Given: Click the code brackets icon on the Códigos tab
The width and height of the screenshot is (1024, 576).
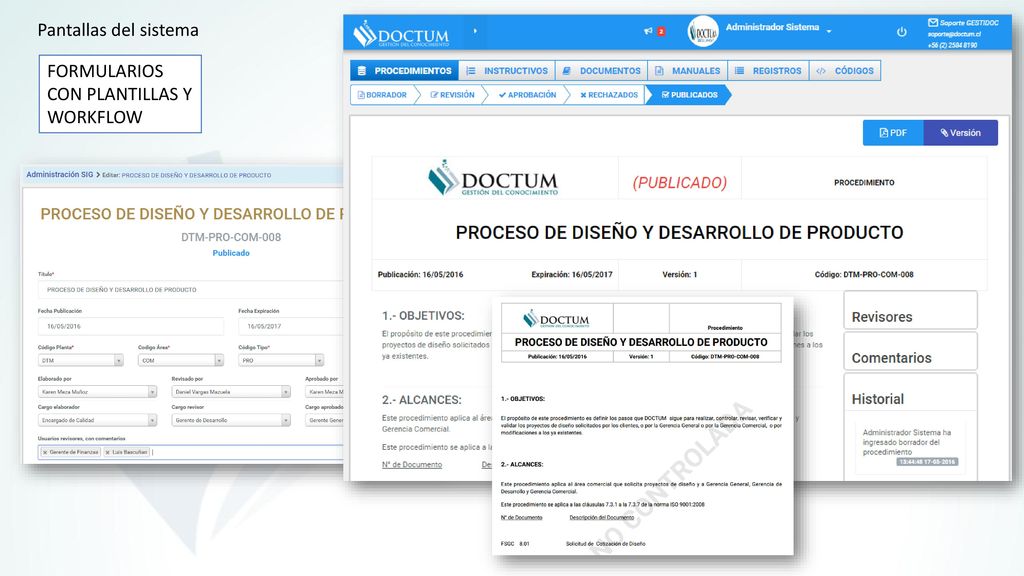Looking at the screenshot, I should click(821, 71).
